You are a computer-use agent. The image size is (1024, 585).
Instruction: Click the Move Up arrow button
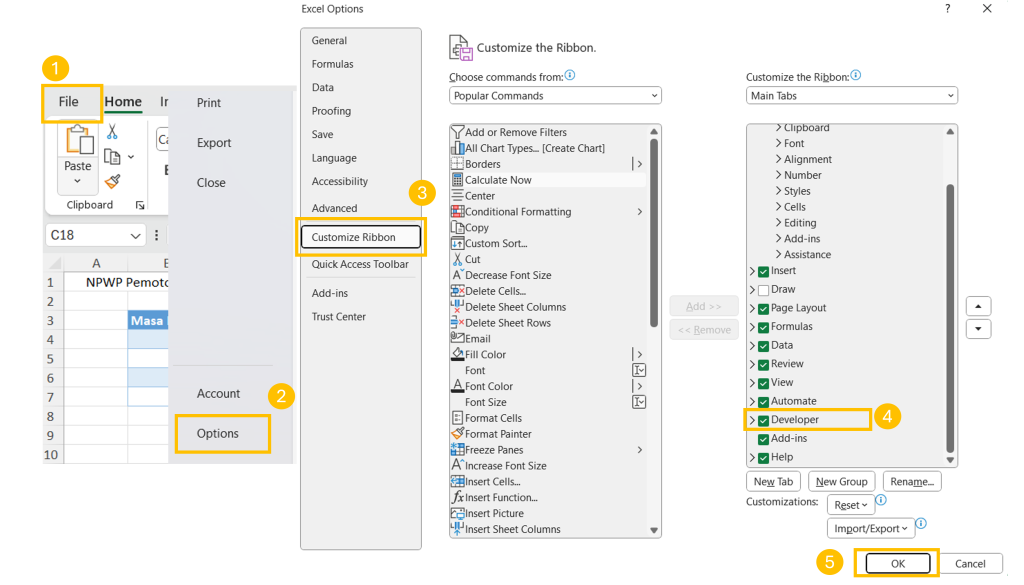978,306
